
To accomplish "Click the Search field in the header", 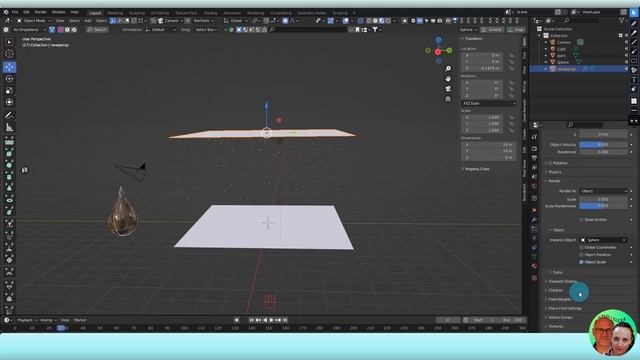I will (x=97, y=30).
